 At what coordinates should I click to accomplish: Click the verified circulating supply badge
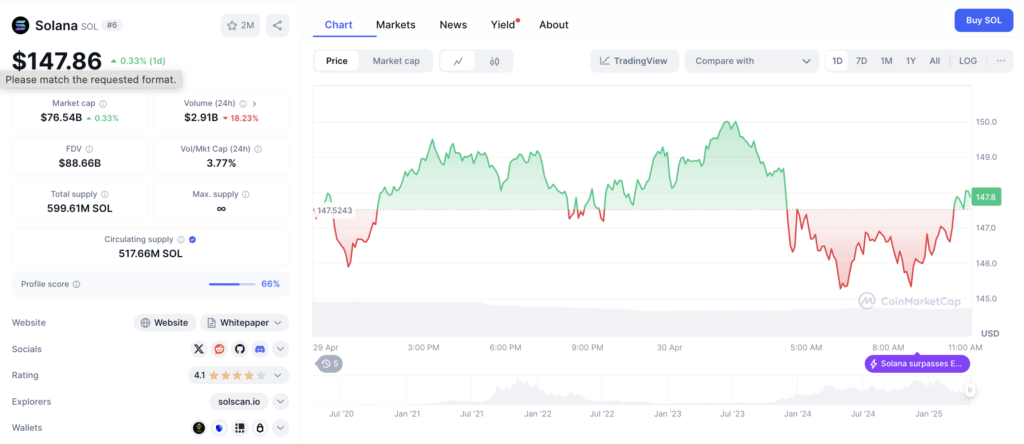(x=192, y=240)
